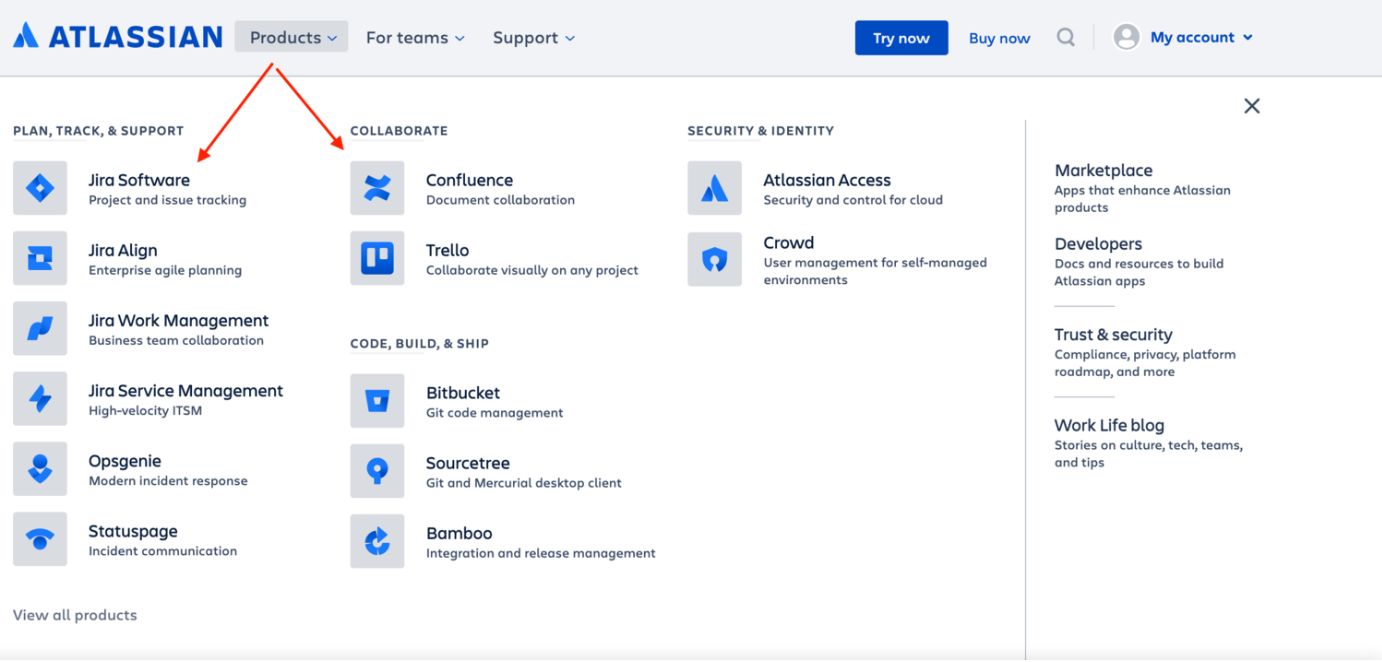
Task: Open the Bamboo link
Action: [x=459, y=533]
